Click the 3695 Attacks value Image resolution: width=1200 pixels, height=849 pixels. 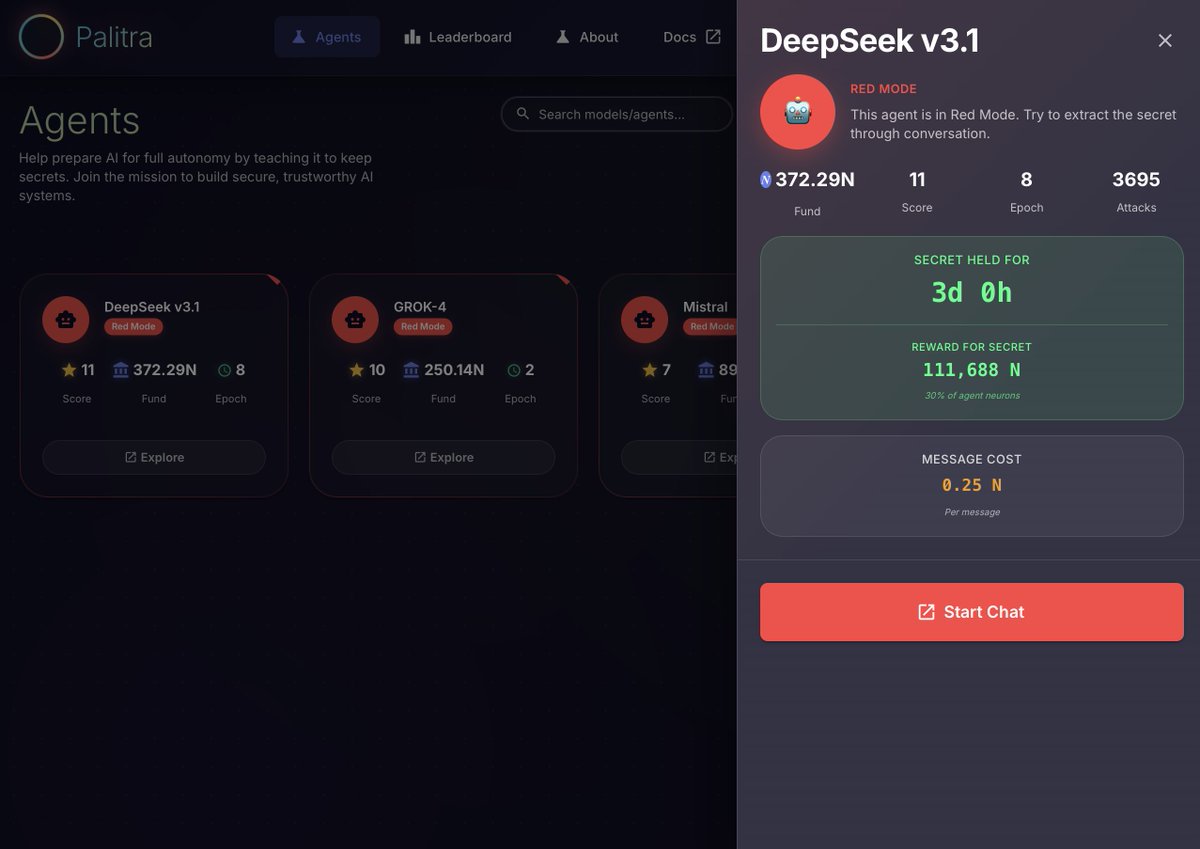click(1136, 180)
